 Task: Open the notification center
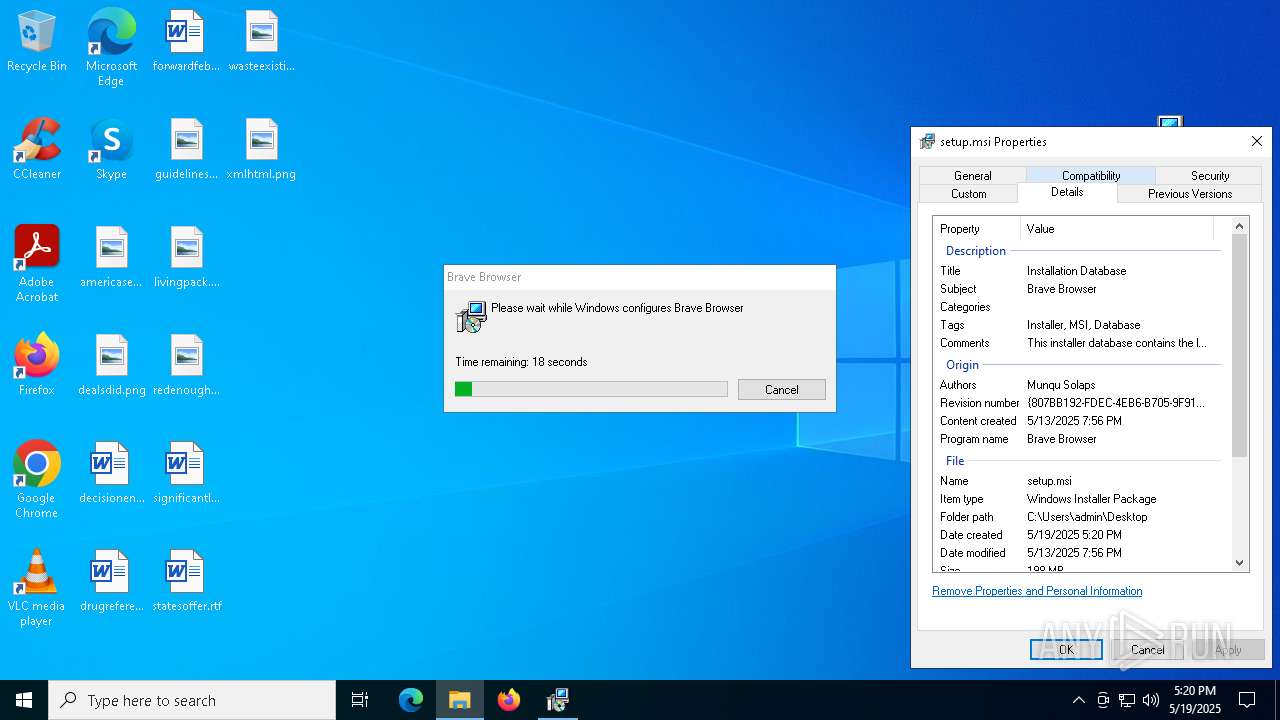click(1247, 700)
